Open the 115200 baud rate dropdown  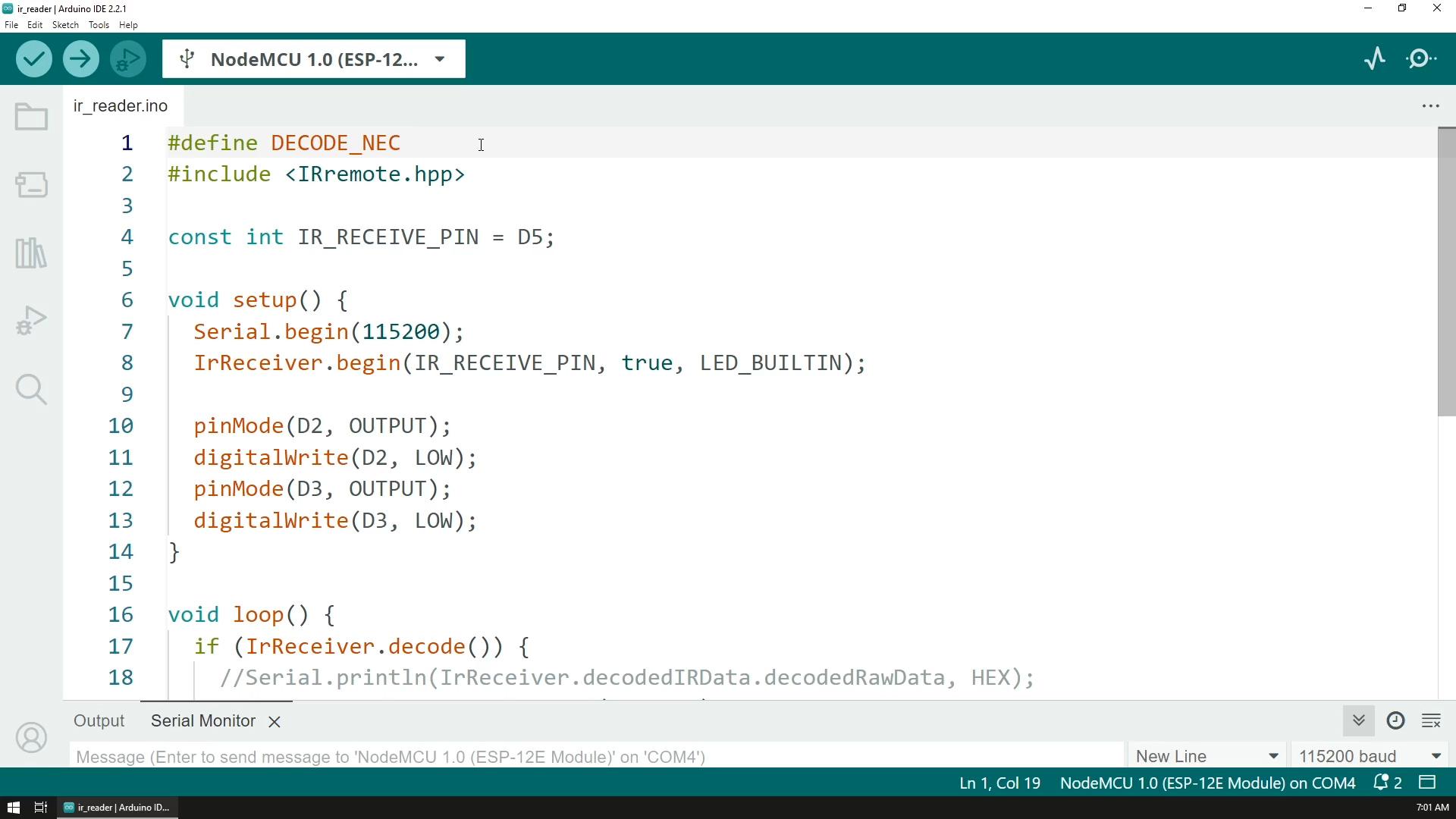point(1370,756)
